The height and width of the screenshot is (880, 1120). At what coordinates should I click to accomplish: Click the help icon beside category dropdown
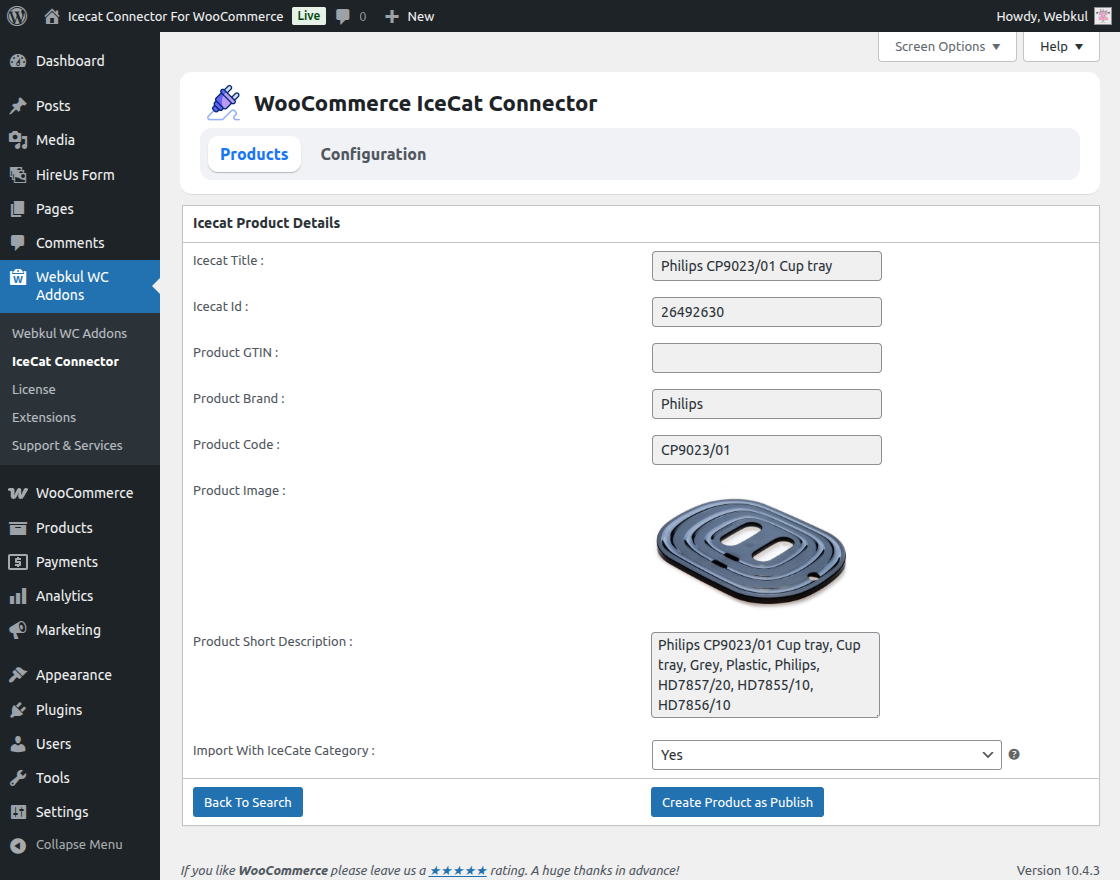[1014, 755]
